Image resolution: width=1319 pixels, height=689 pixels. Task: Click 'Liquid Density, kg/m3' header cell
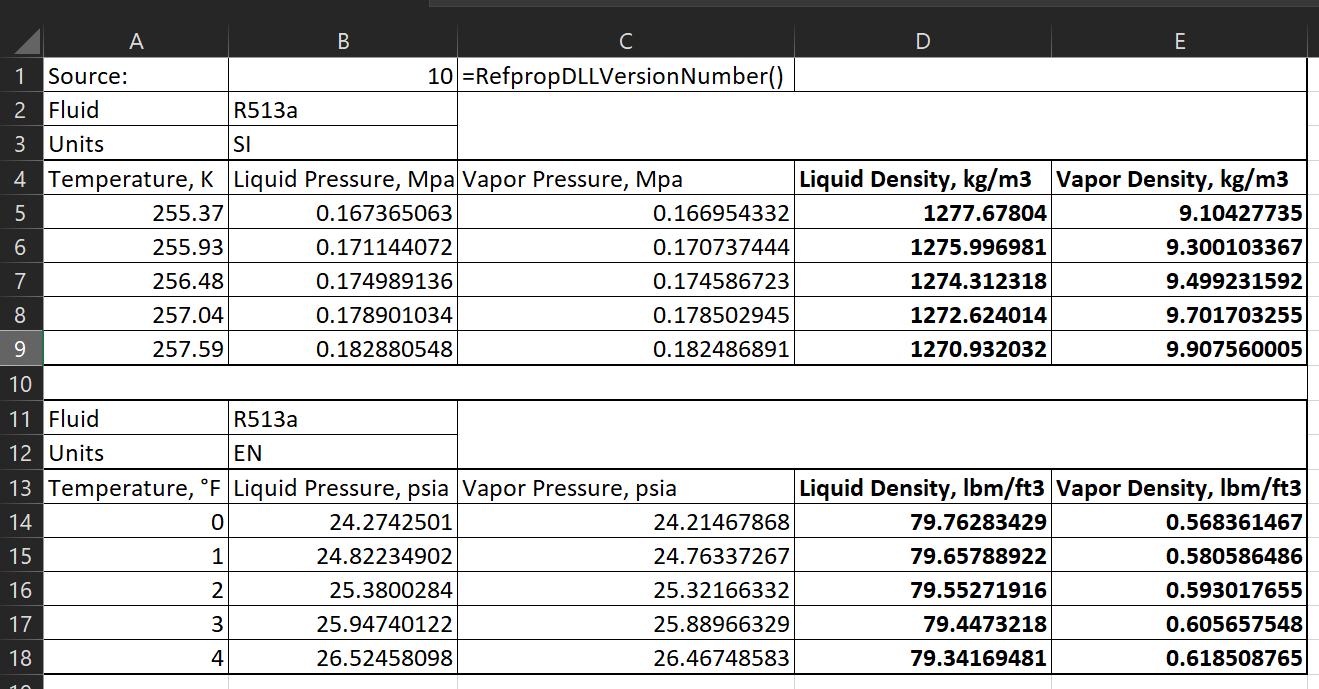(923, 179)
